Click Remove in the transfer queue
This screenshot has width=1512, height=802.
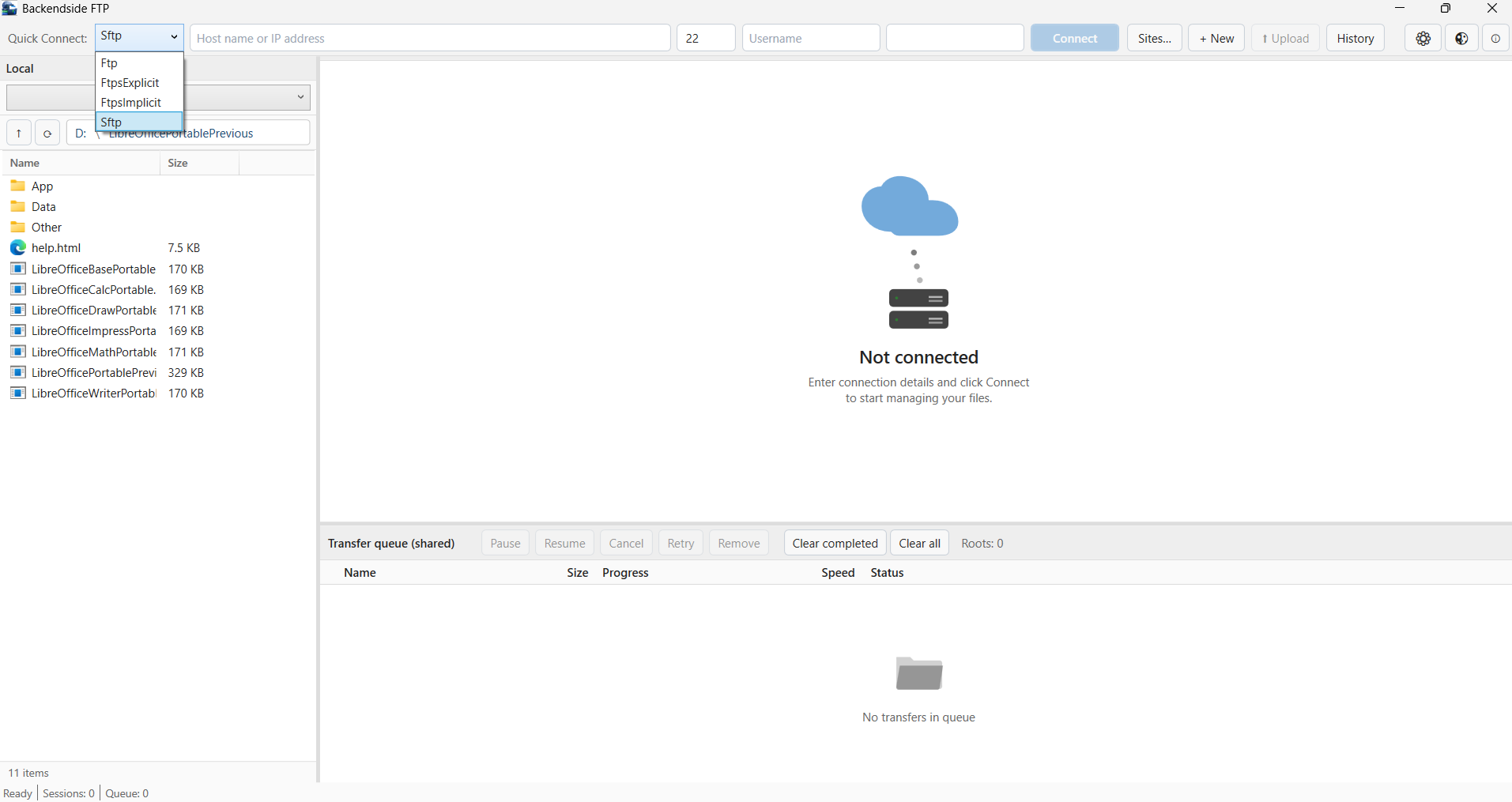[739, 543]
